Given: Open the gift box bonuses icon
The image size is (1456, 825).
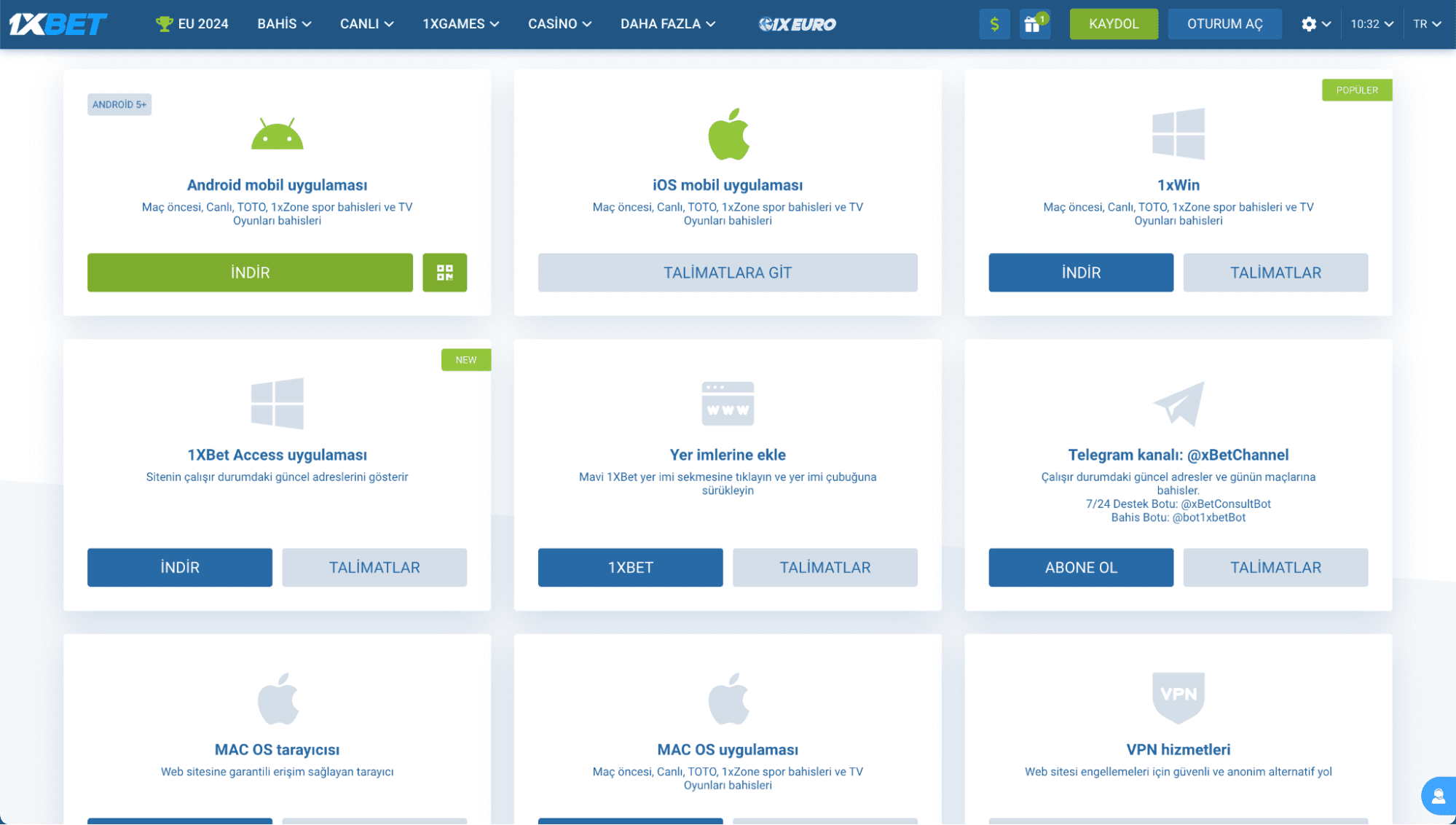Looking at the screenshot, I should tap(1034, 24).
